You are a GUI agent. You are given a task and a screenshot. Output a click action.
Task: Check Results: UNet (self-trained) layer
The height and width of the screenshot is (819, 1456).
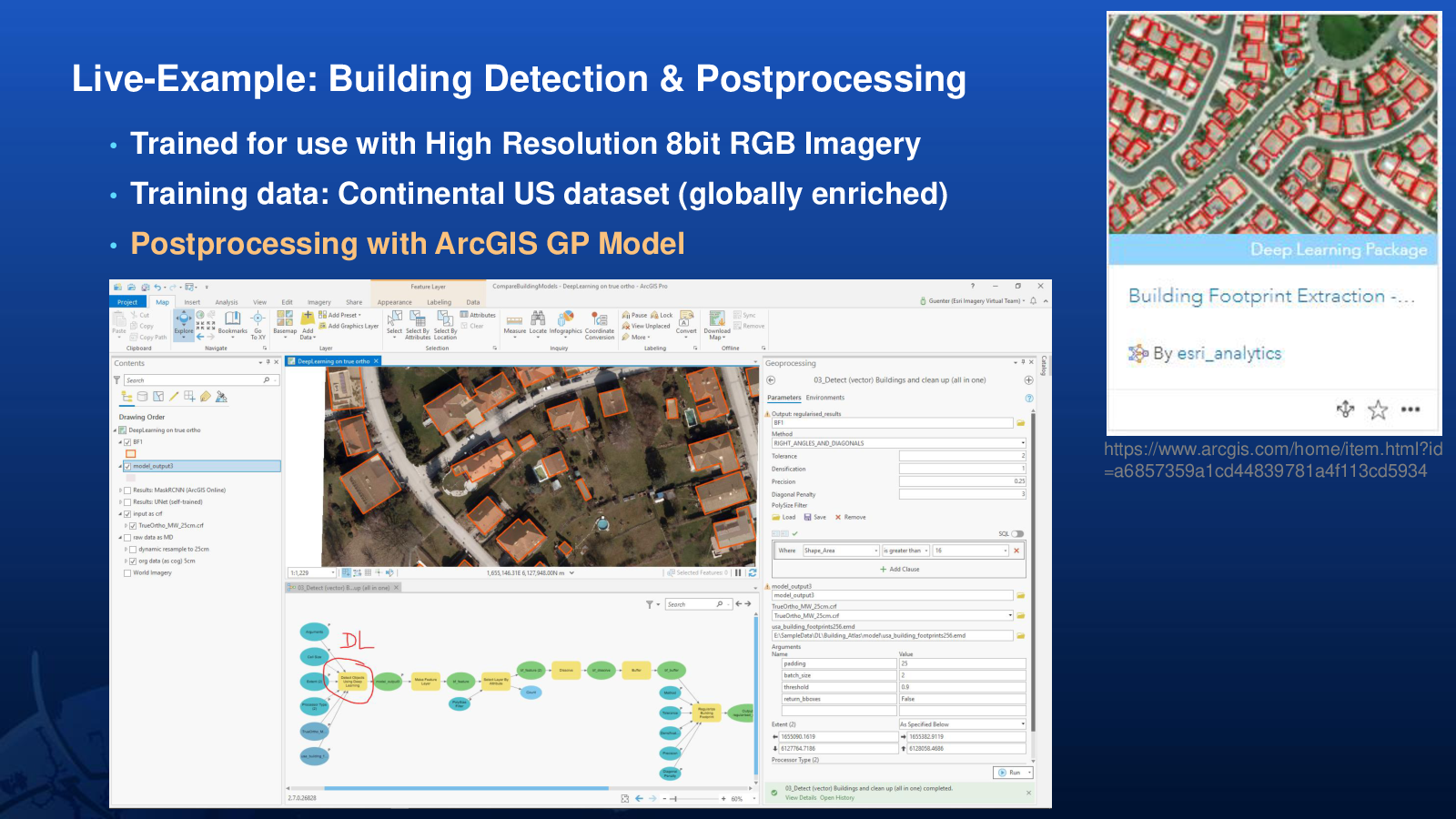[127, 502]
